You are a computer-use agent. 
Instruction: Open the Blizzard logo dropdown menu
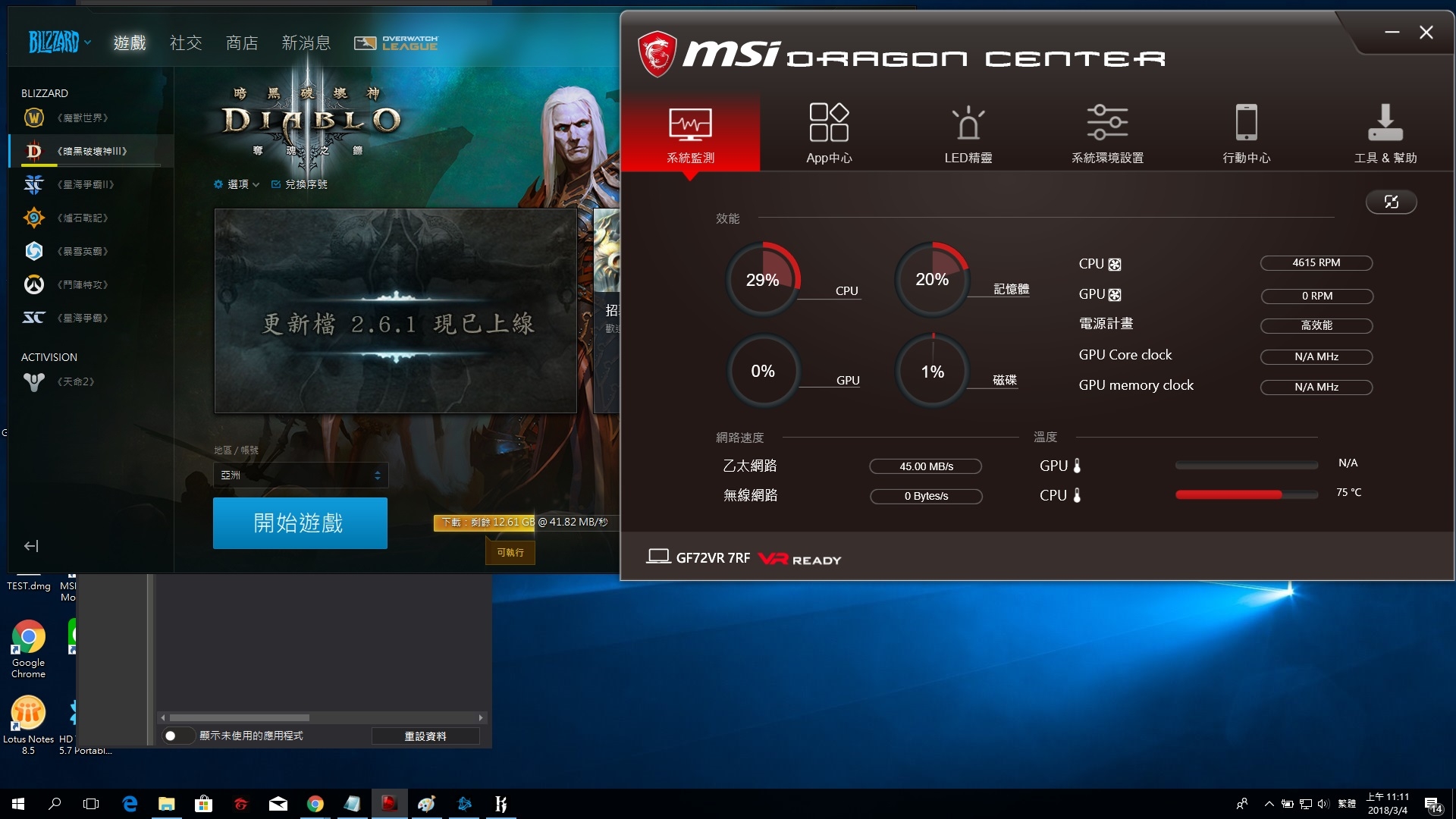(59, 42)
